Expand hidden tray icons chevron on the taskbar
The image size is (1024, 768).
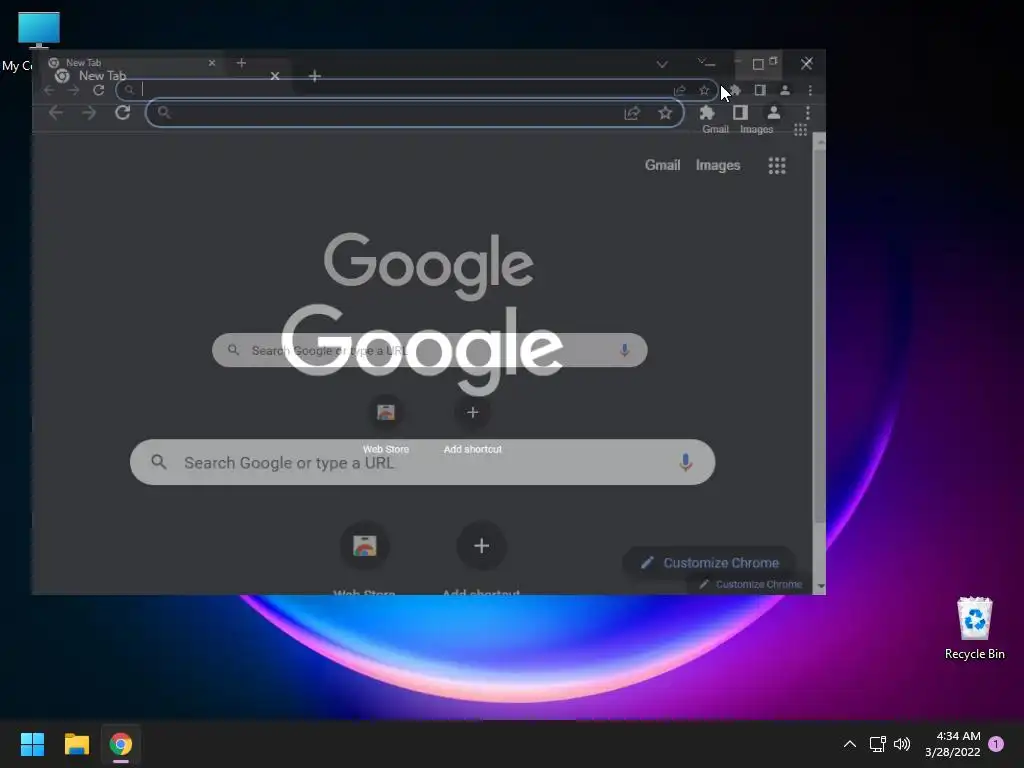[x=850, y=744]
